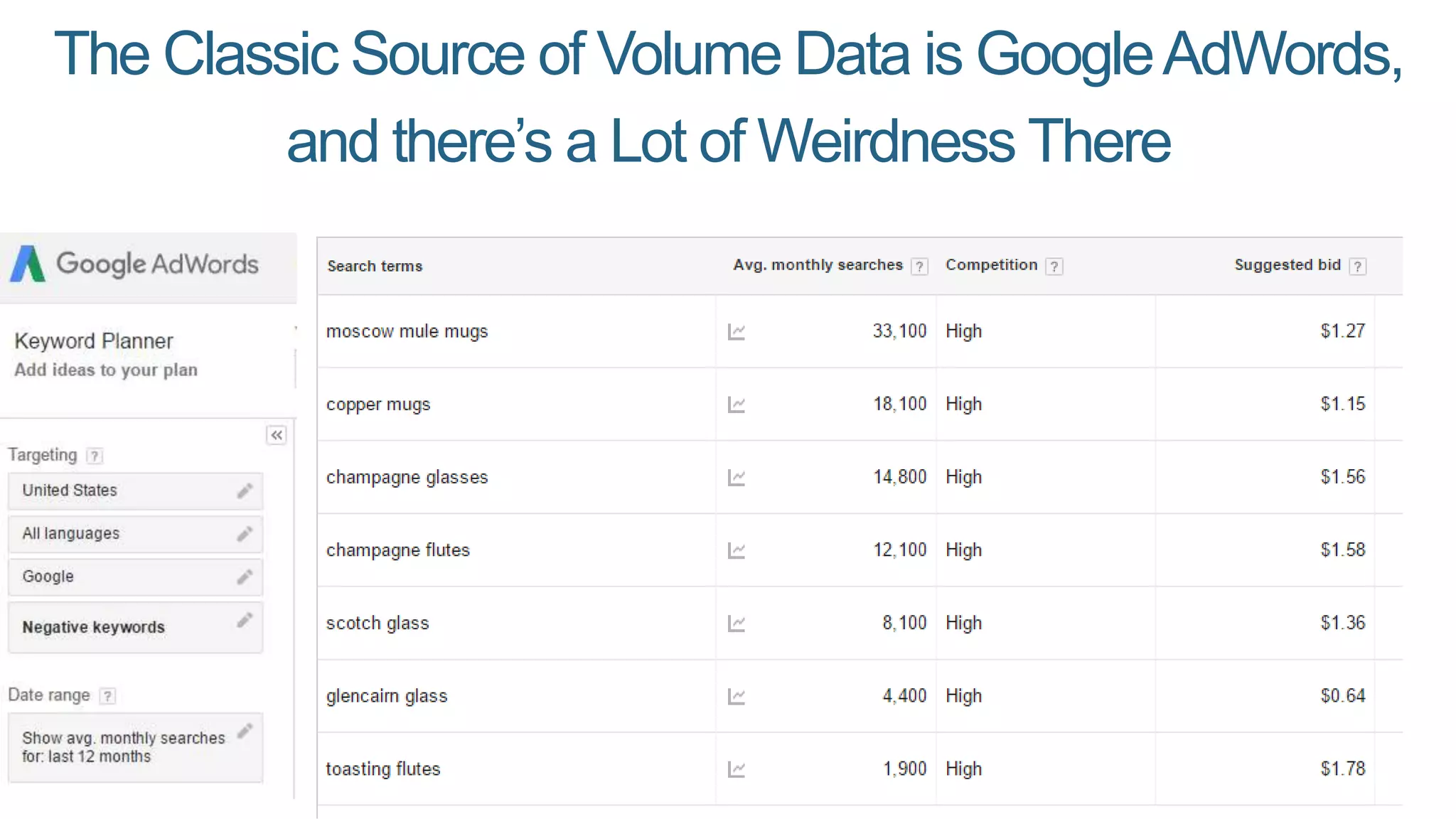
Task: Click the 8,100 monthly searches value
Action: click(x=904, y=623)
